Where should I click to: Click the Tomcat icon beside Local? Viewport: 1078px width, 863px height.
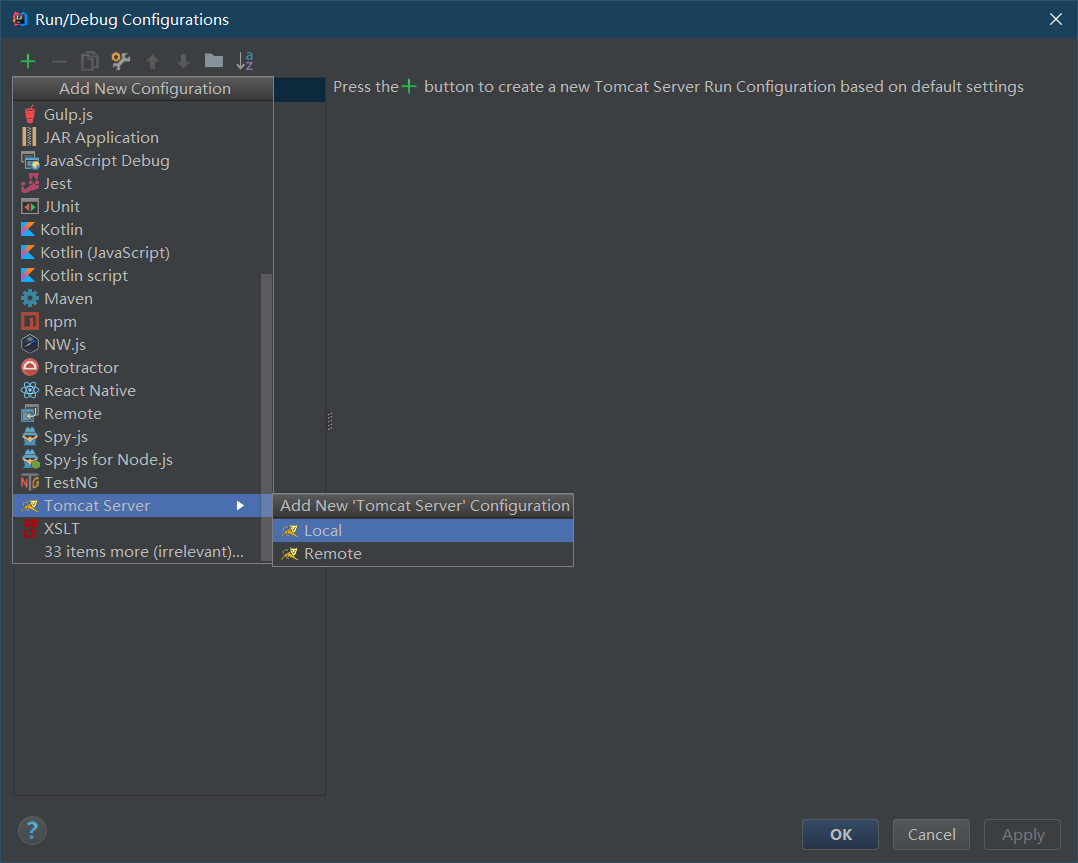(289, 530)
